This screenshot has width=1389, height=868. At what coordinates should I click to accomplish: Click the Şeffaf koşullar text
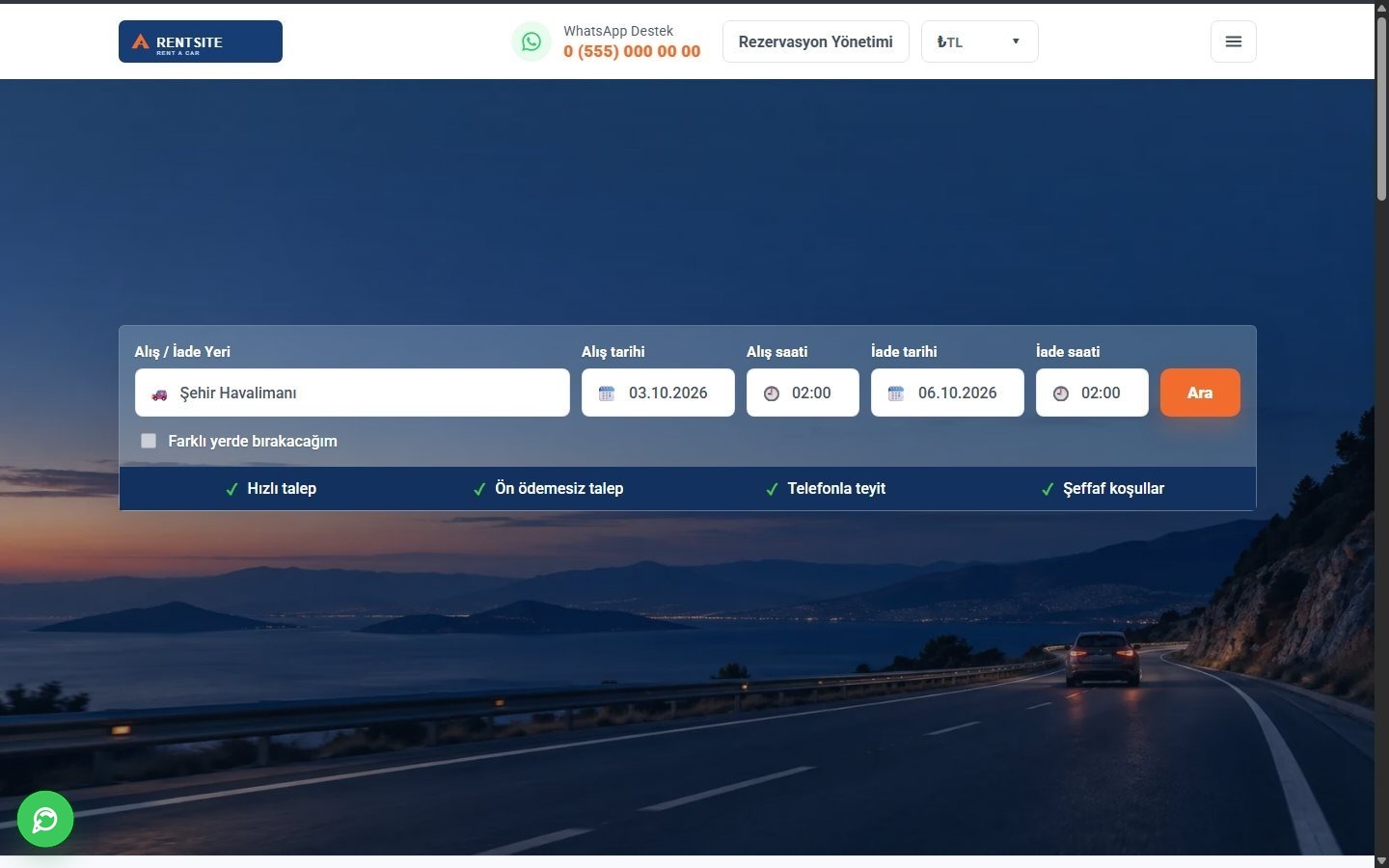pos(1114,488)
